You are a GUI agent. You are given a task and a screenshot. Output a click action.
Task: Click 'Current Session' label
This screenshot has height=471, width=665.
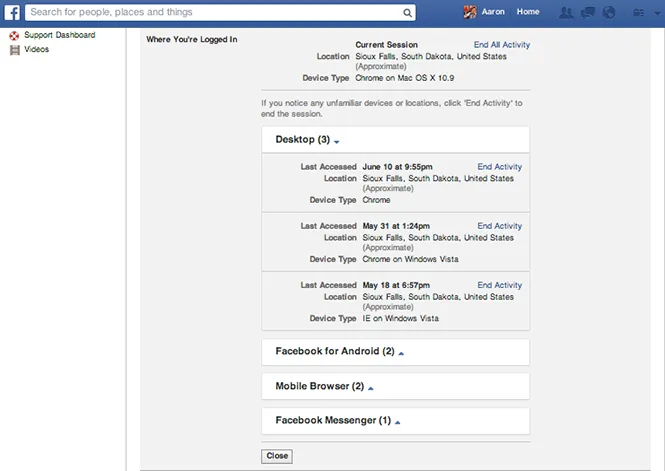(386, 45)
